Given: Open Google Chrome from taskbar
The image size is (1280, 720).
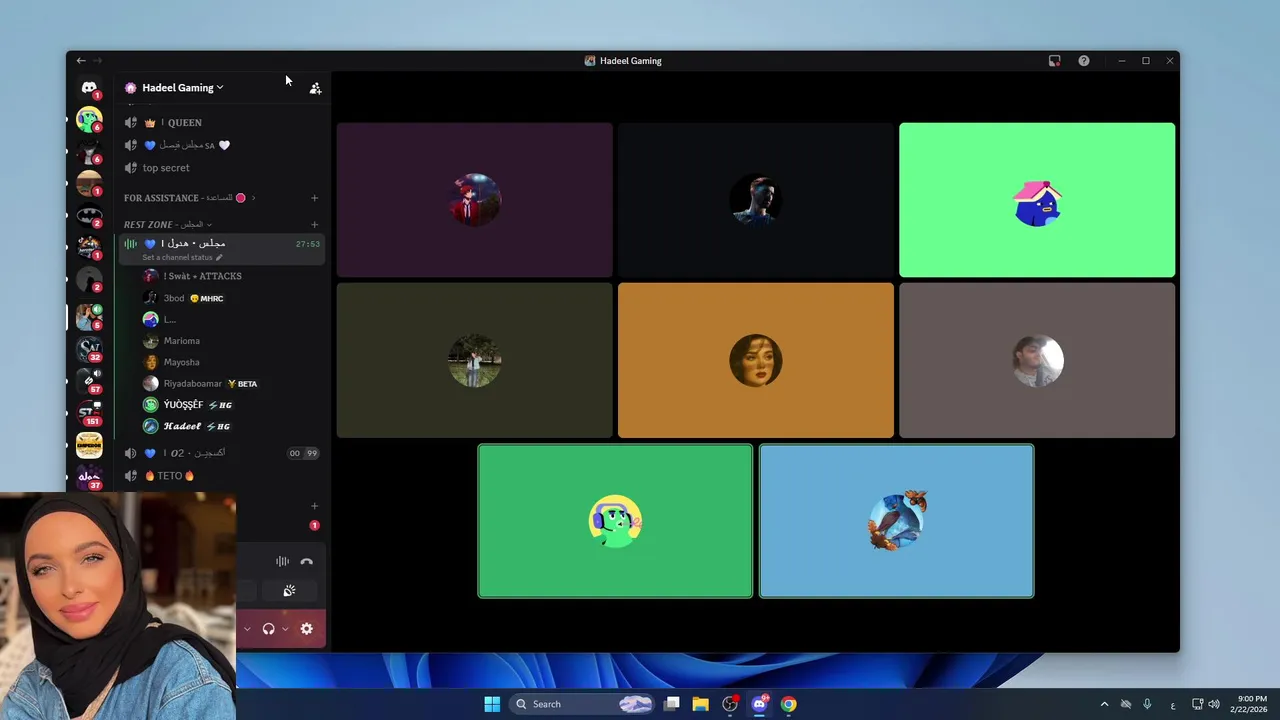Looking at the screenshot, I should [789, 704].
